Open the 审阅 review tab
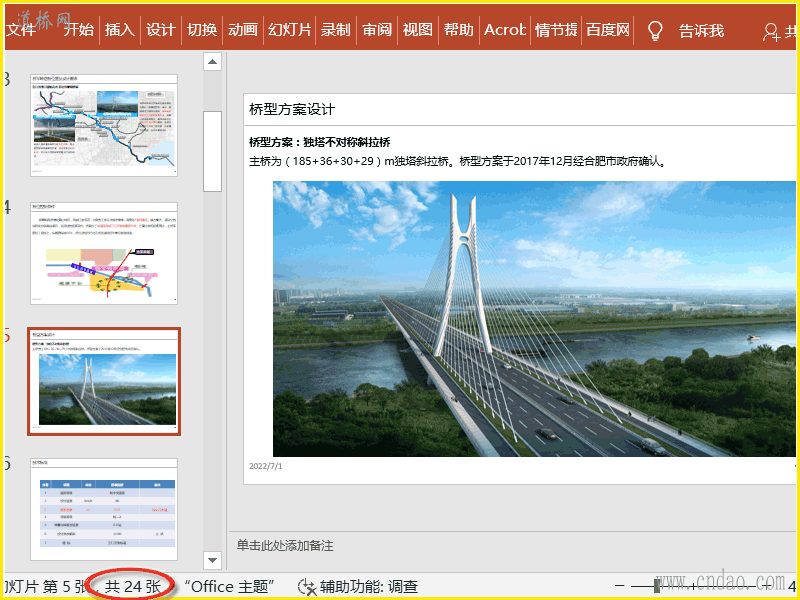The height and width of the screenshot is (600, 800). pos(377,30)
